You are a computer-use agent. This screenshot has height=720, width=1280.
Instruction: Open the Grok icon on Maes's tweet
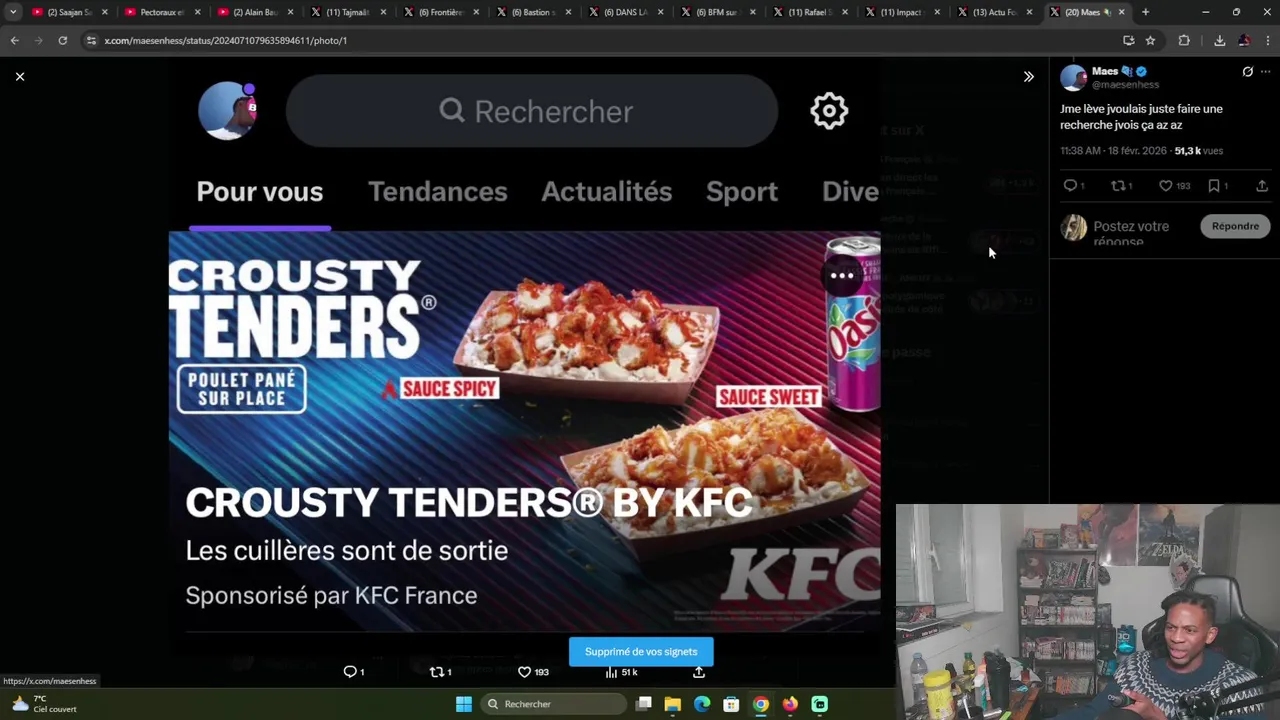[x=1247, y=72]
